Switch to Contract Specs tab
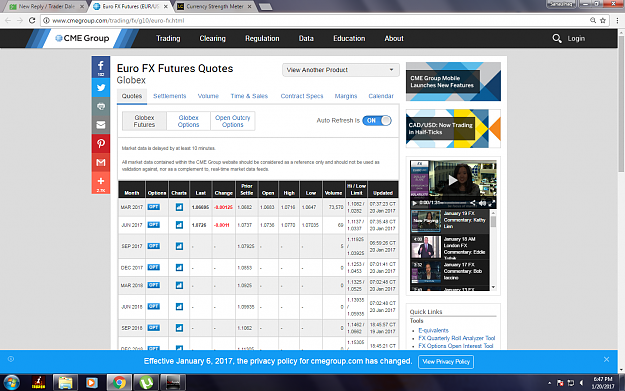 coord(302,96)
